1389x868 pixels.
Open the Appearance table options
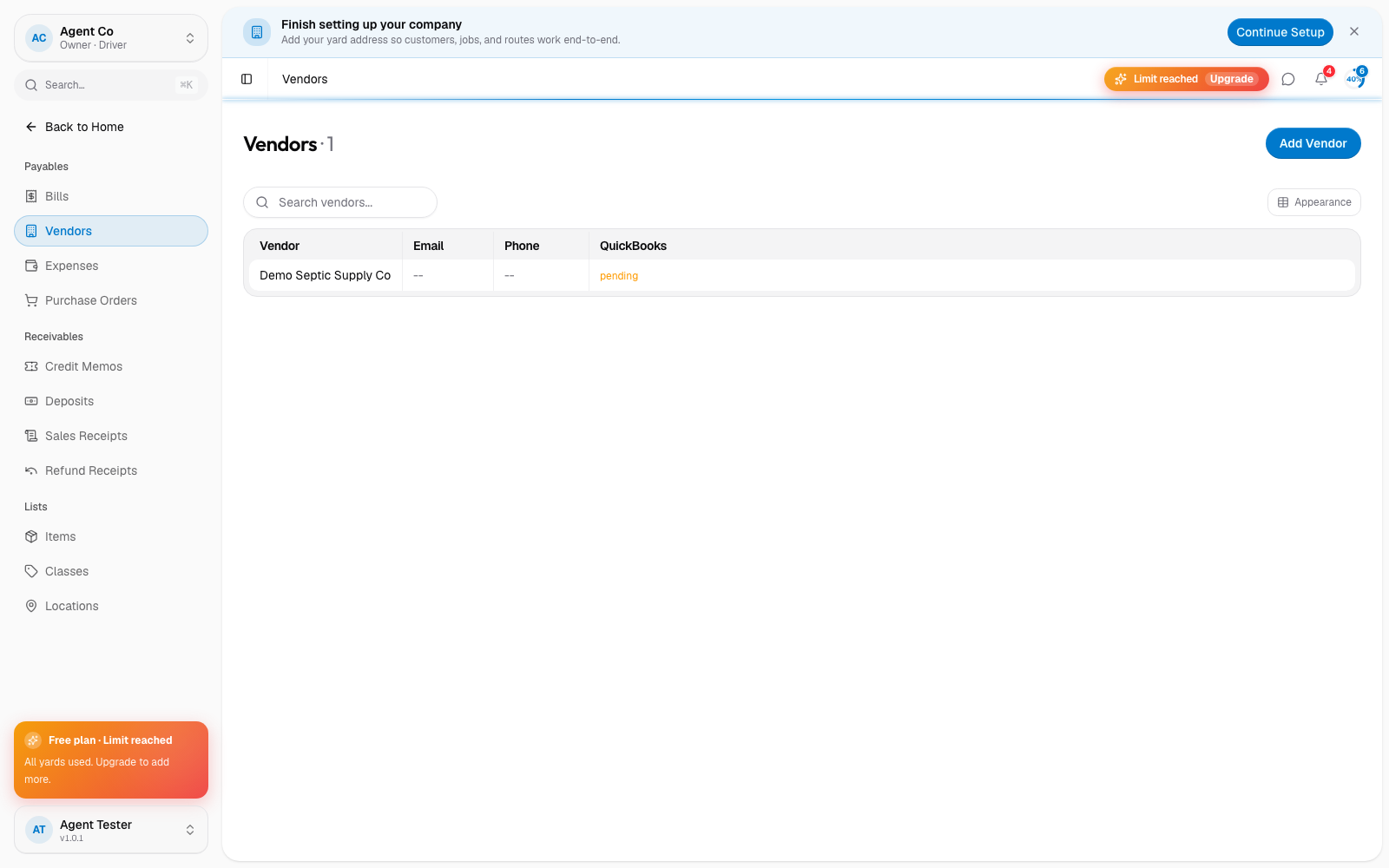pos(1314,202)
